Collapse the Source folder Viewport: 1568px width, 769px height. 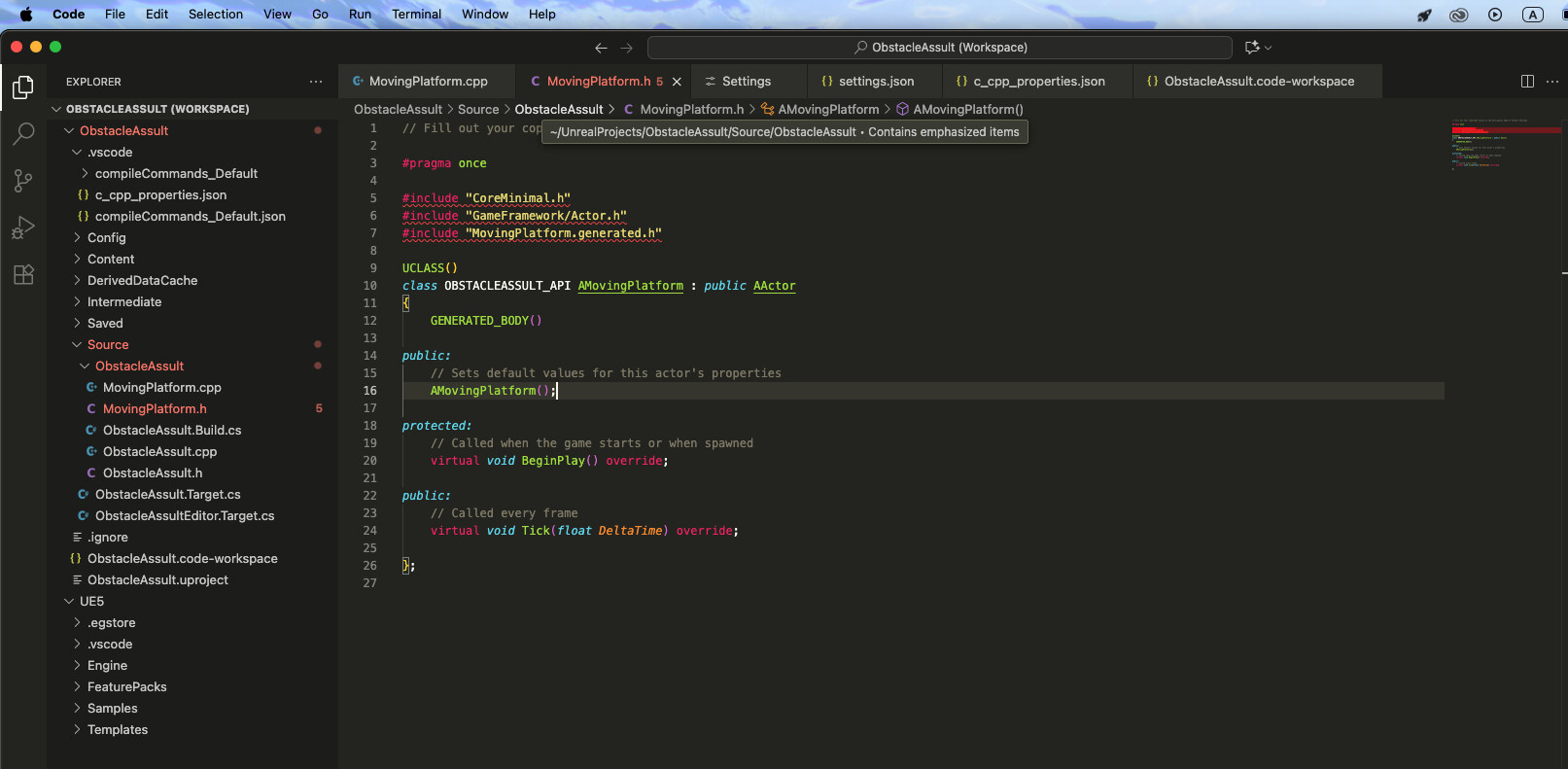point(107,345)
